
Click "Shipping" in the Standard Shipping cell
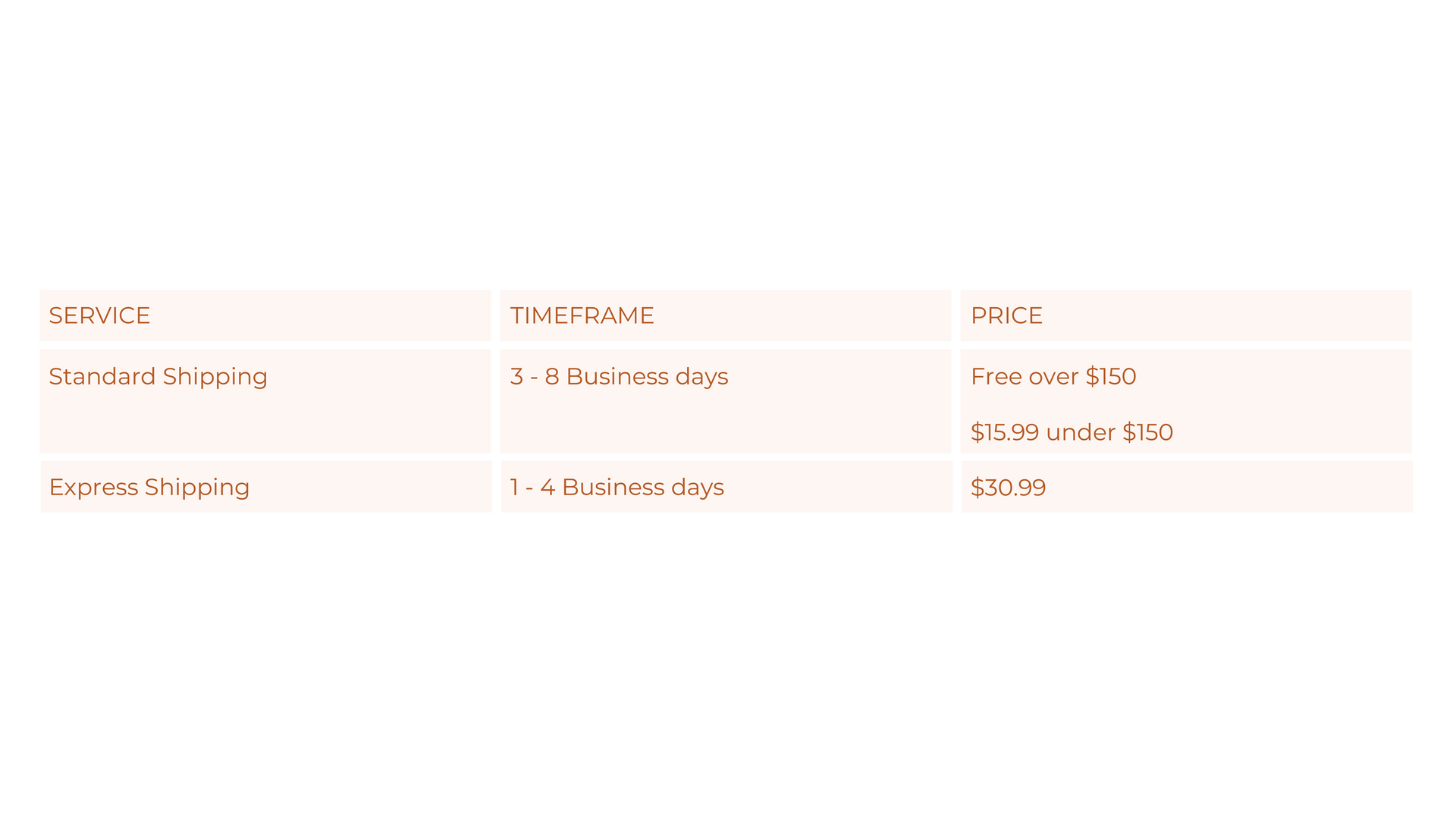click(x=215, y=377)
